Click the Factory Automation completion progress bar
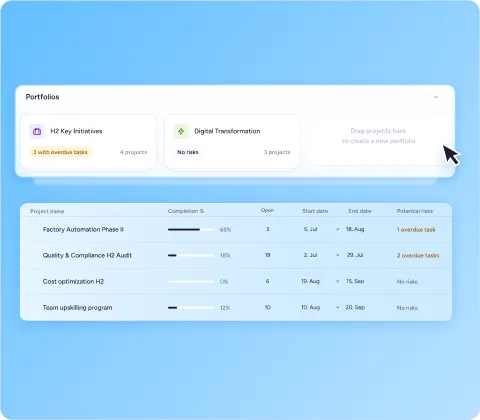The width and height of the screenshot is (480, 420). tap(191, 230)
